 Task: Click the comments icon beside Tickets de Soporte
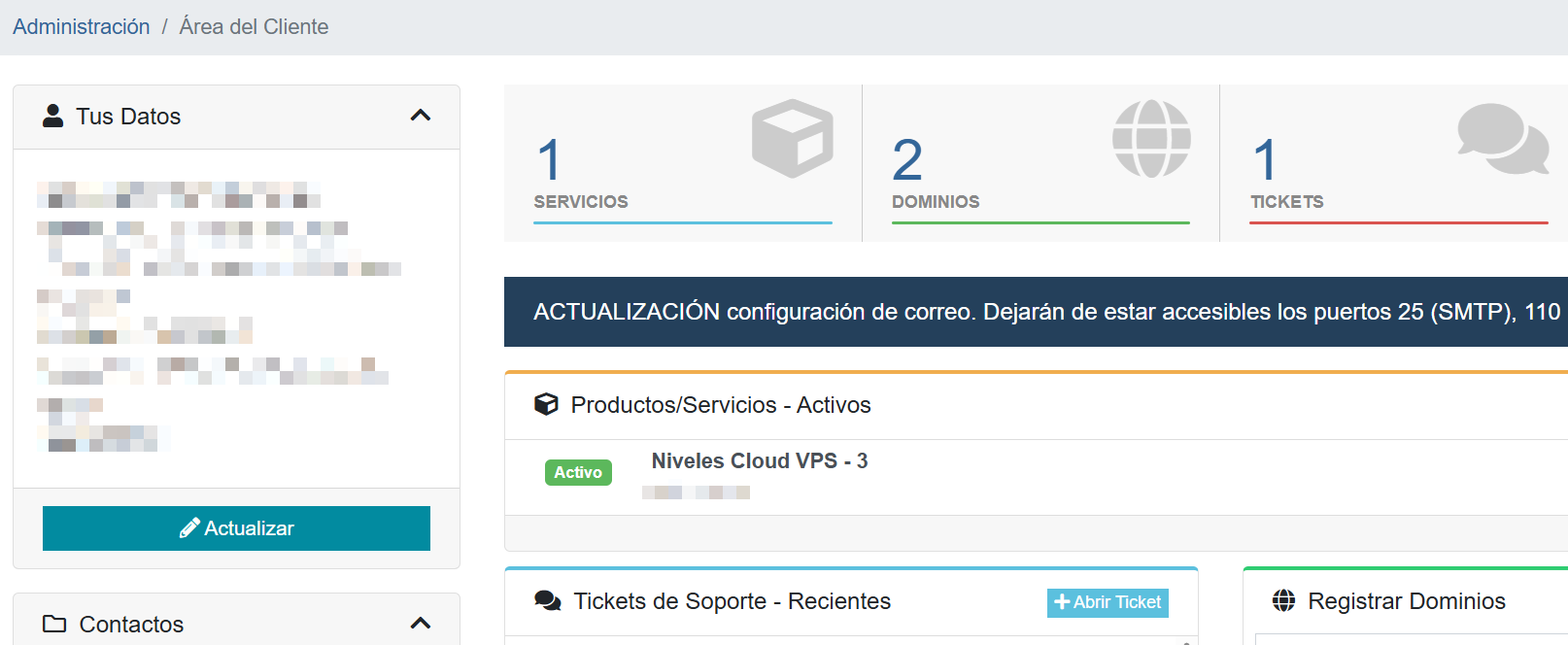point(548,601)
